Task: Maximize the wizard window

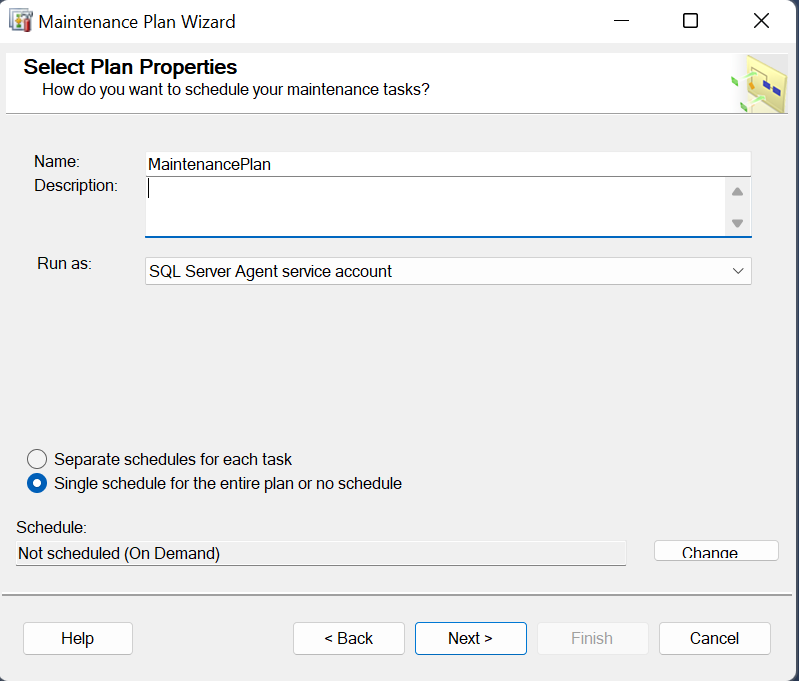Action: (690, 21)
